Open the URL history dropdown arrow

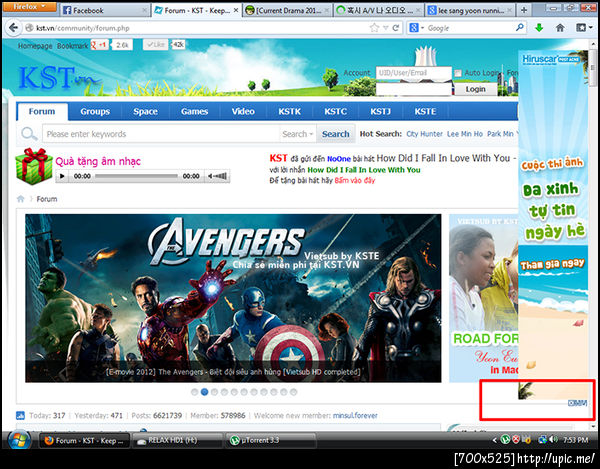tap(386, 28)
